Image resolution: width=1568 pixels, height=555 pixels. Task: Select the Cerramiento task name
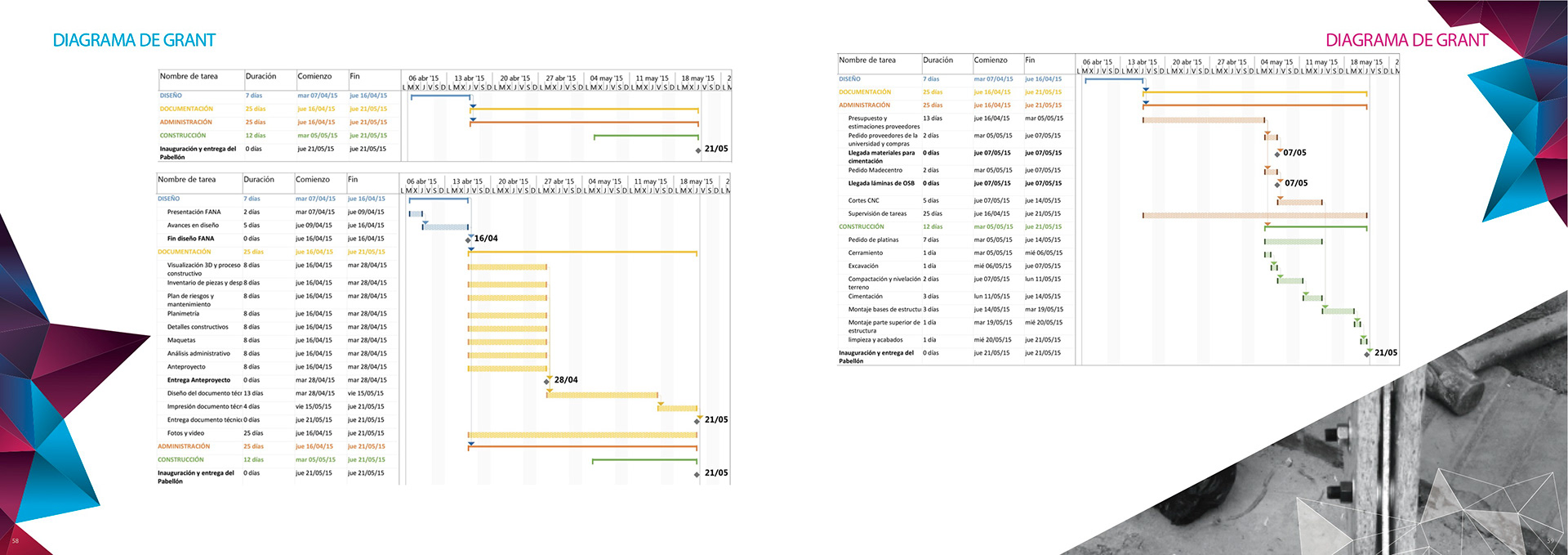[865, 253]
